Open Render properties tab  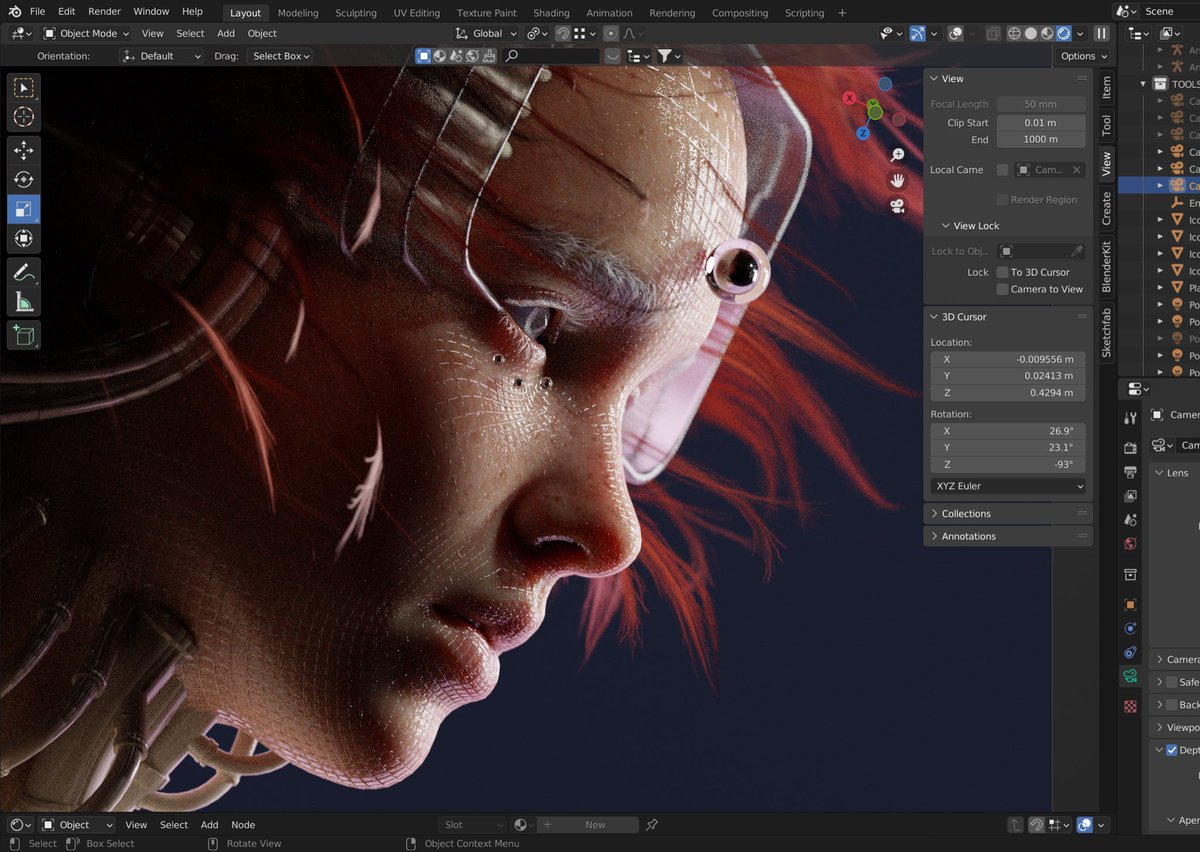tap(1130, 447)
